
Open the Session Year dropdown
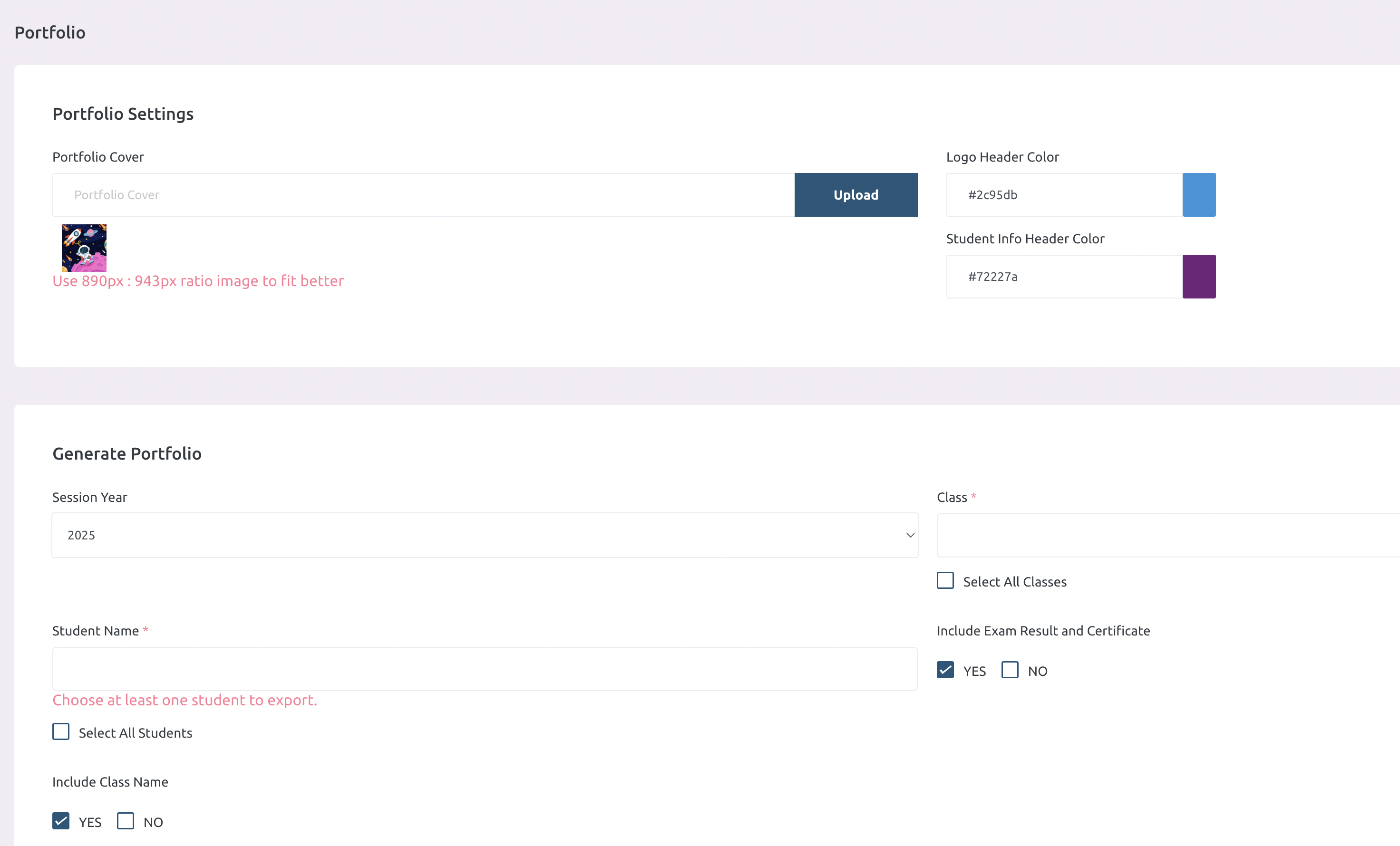click(484, 535)
